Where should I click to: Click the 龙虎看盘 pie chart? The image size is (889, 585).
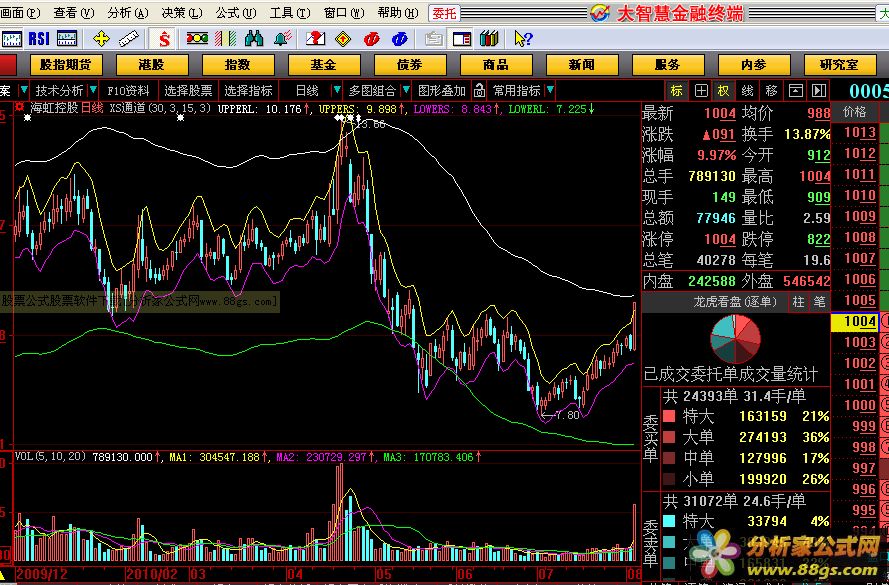[735, 338]
